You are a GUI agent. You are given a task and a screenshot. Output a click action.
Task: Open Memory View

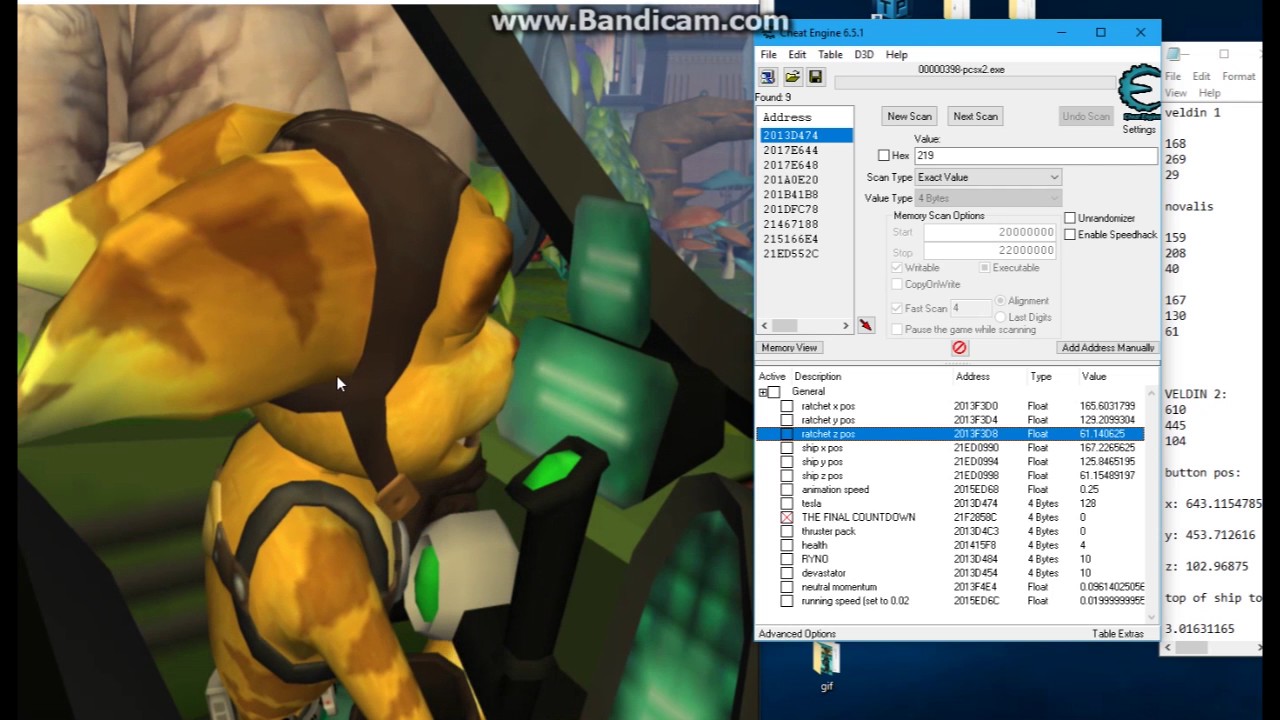click(x=789, y=348)
